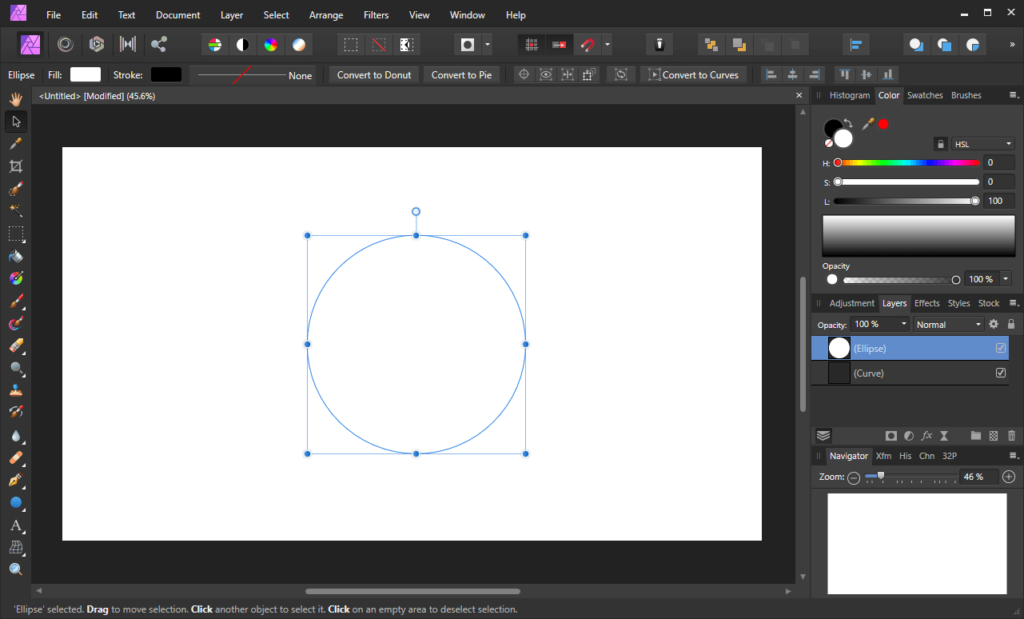Activate the Flood Fill tool
Viewport: 1024px width, 619px height.
click(15, 257)
